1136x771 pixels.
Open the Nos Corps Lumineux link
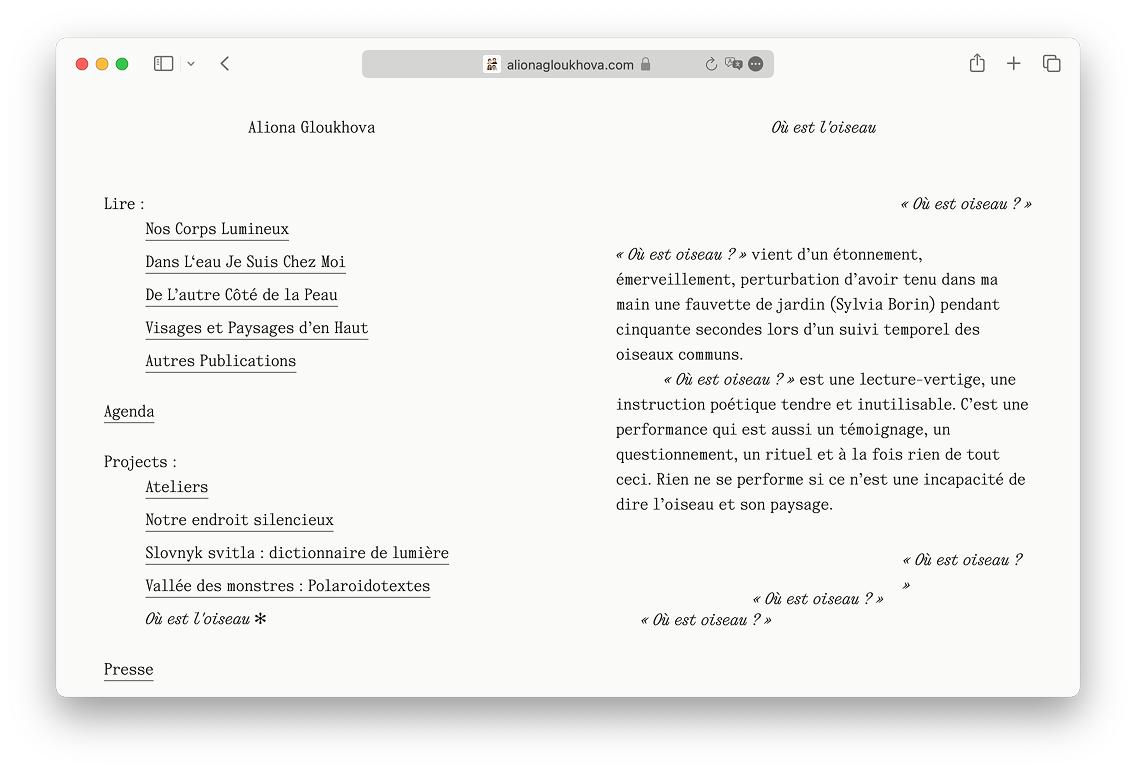[x=217, y=229]
